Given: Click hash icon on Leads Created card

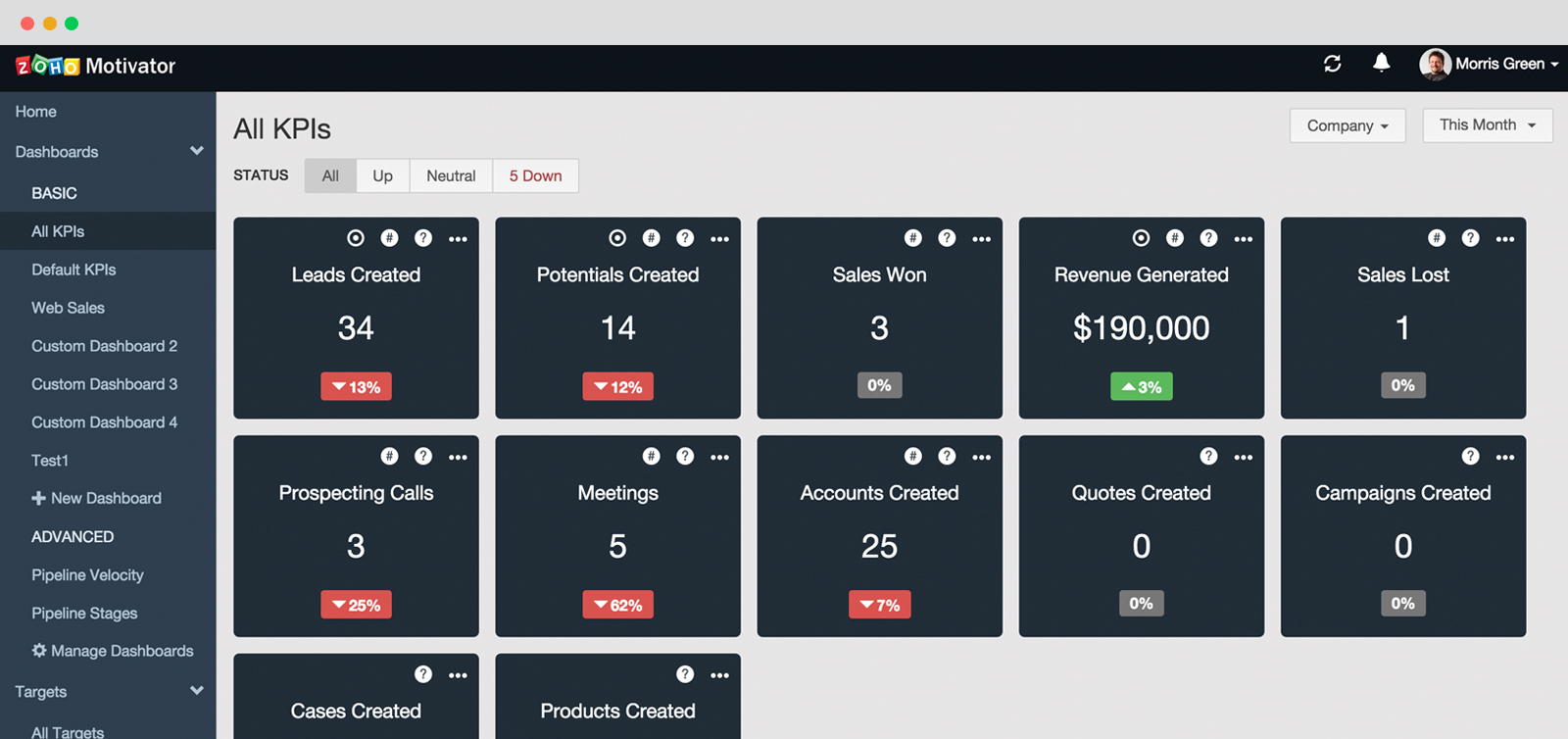Looking at the screenshot, I should 389,238.
